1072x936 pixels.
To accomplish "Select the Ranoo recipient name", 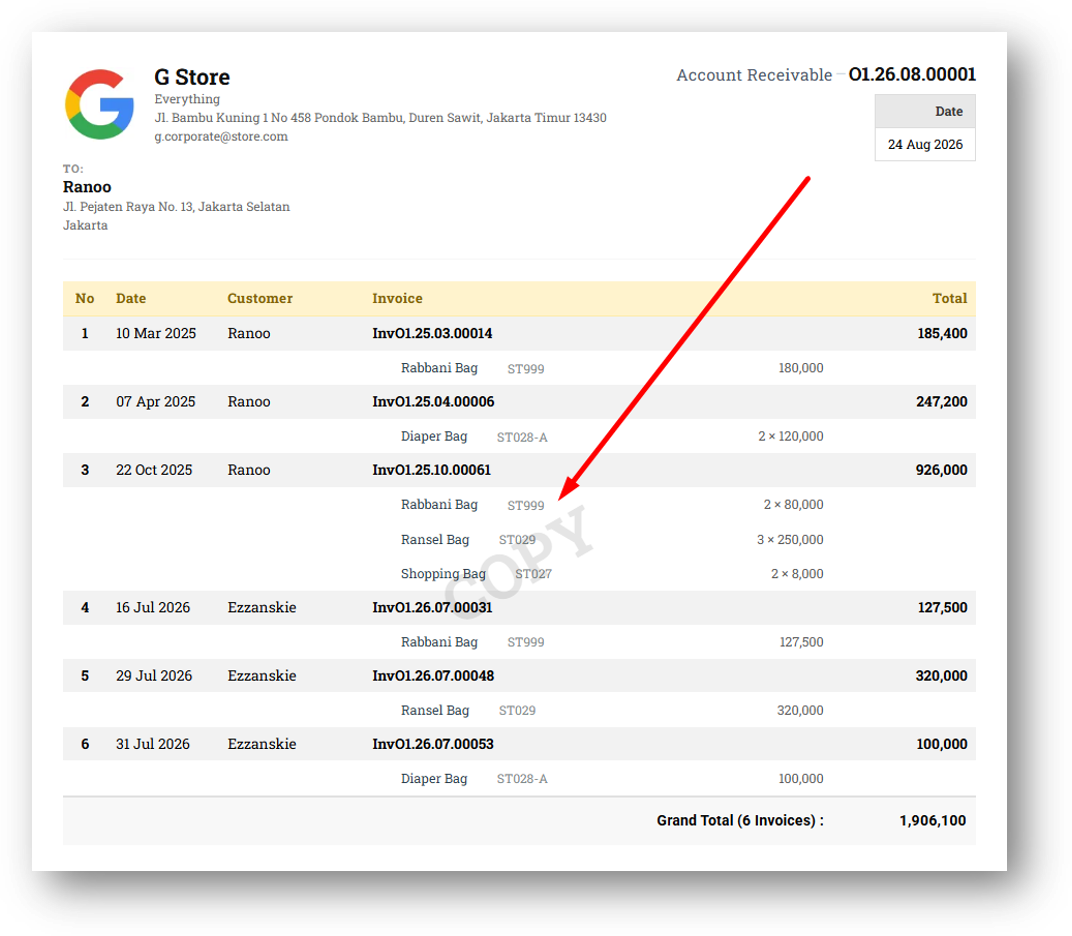I will tap(87, 187).
